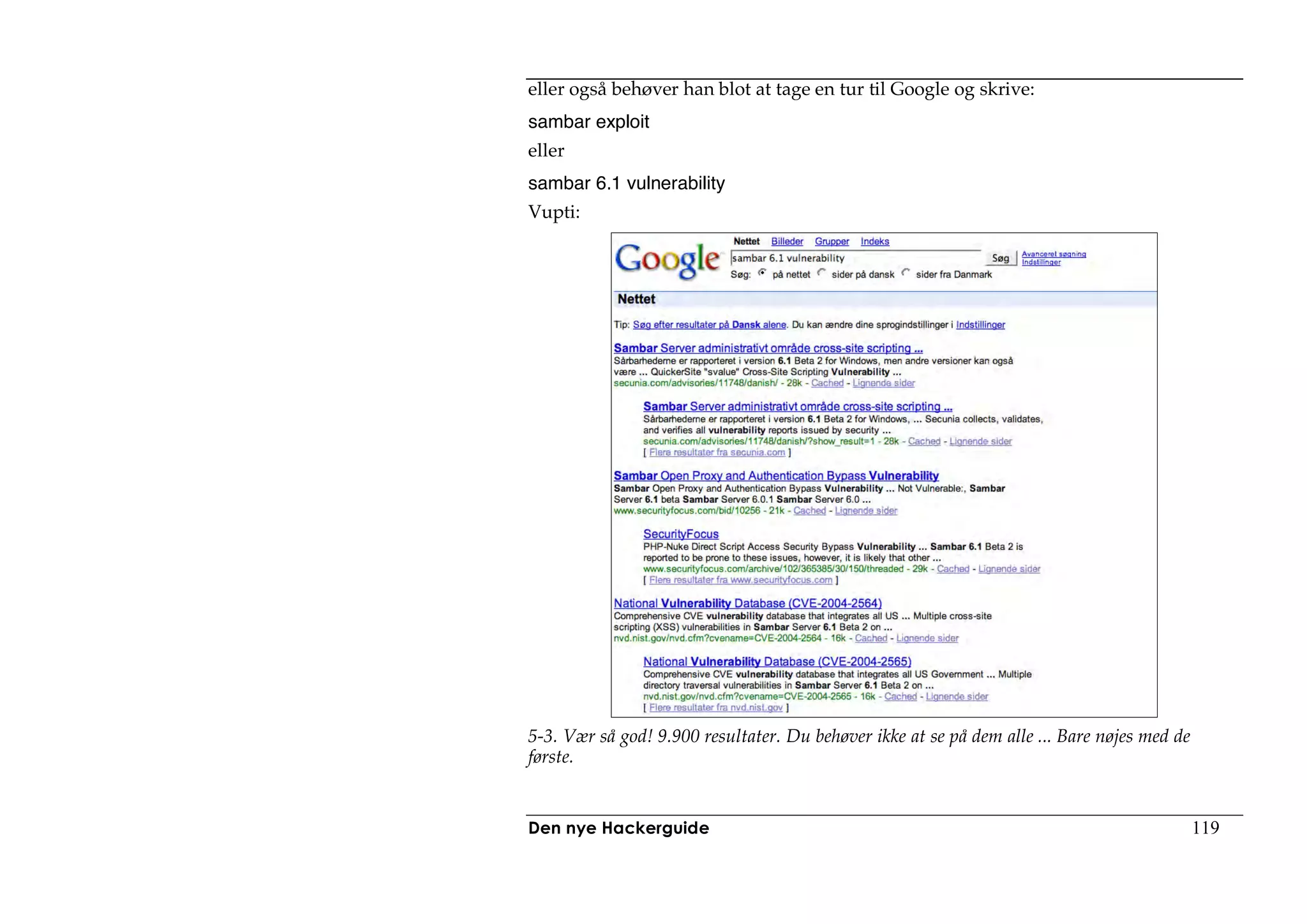Open the Billeder tab
1307x924 pixels.
(x=787, y=242)
